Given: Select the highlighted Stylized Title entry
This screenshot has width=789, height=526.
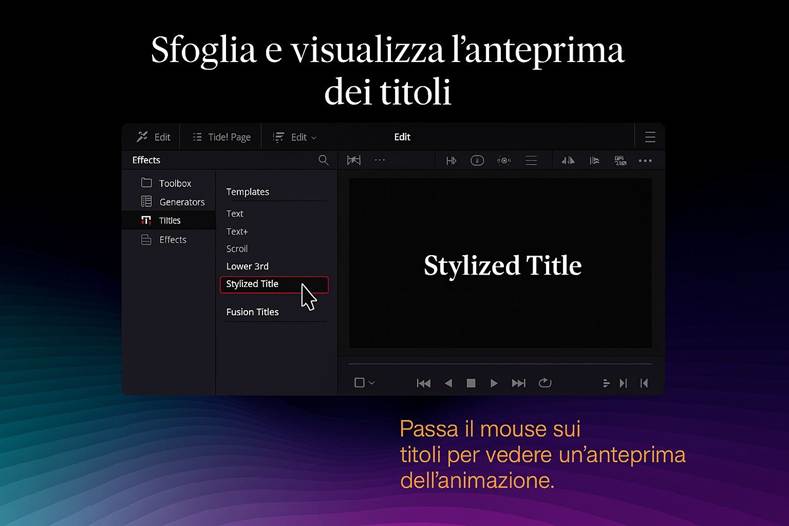Looking at the screenshot, I should pyautogui.click(x=274, y=284).
